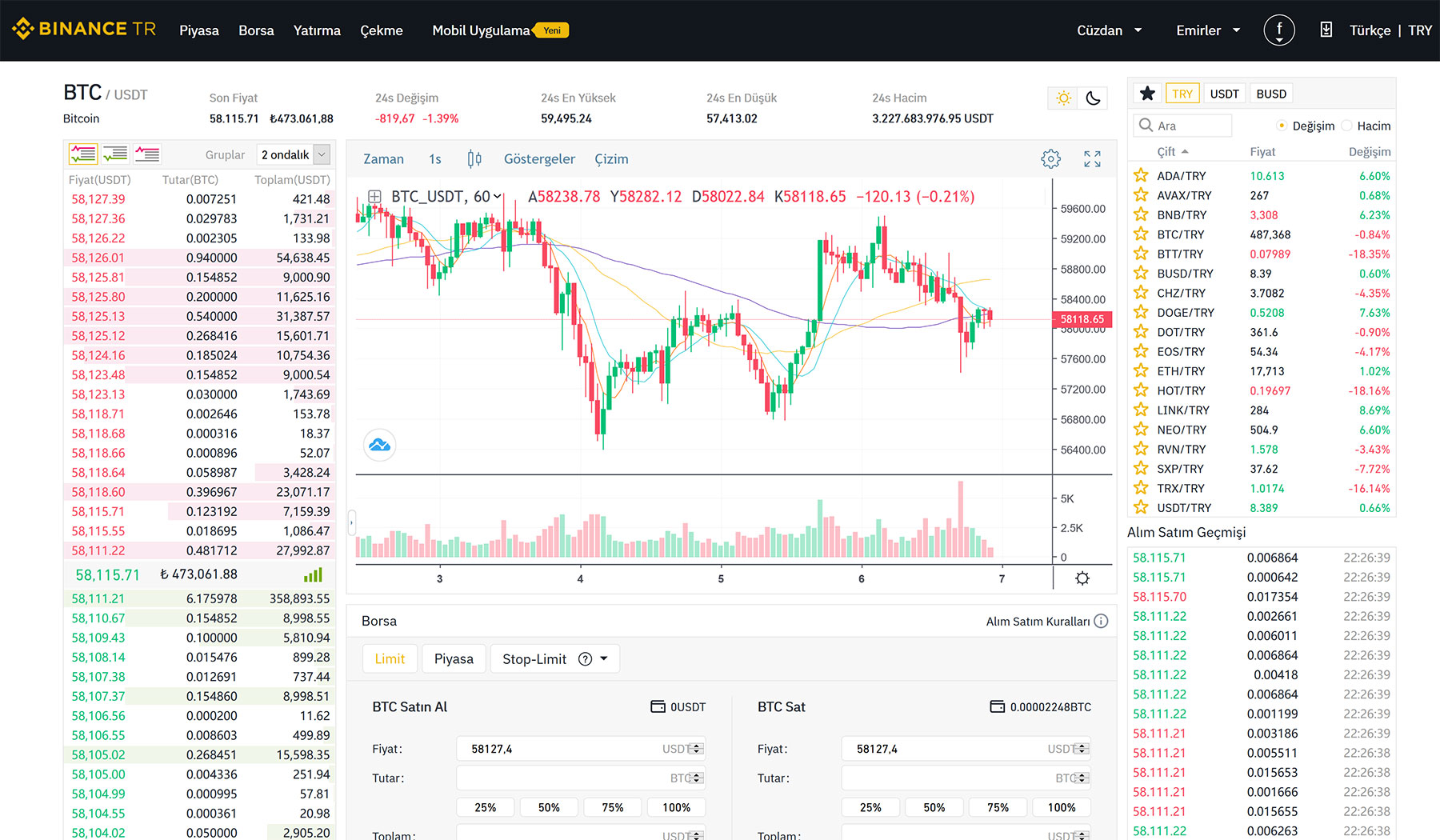
Task: Click the sell Fiyat price input field
Action: [x=966, y=749]
